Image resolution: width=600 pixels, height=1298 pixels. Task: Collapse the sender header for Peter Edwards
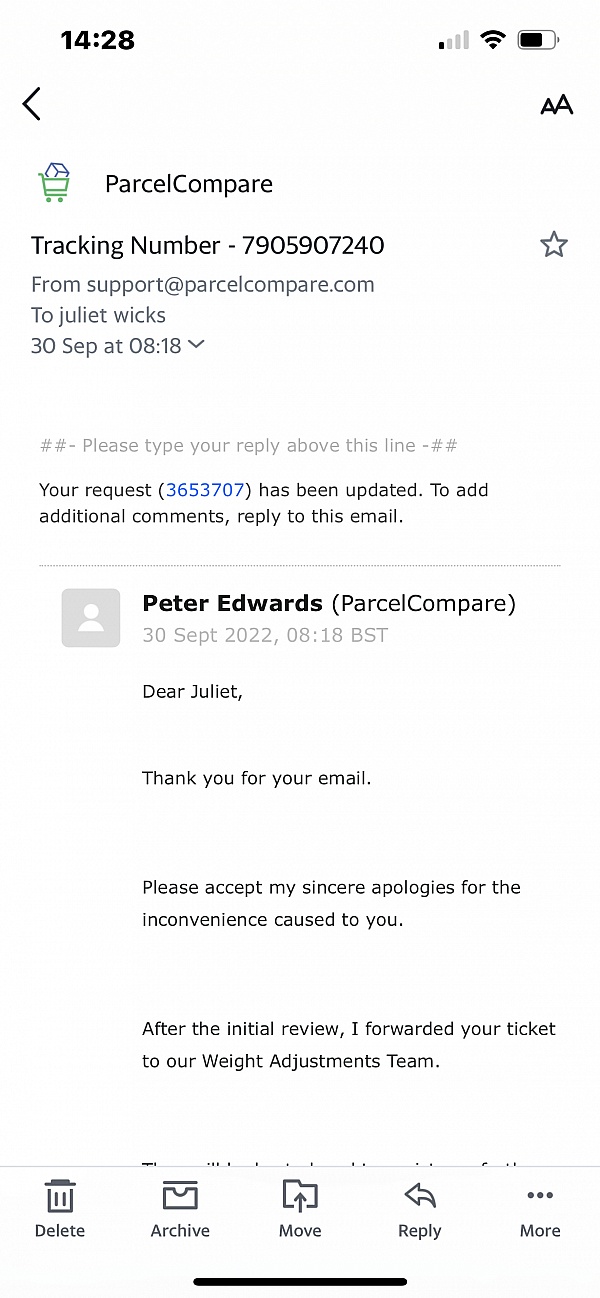click(231, 603)
